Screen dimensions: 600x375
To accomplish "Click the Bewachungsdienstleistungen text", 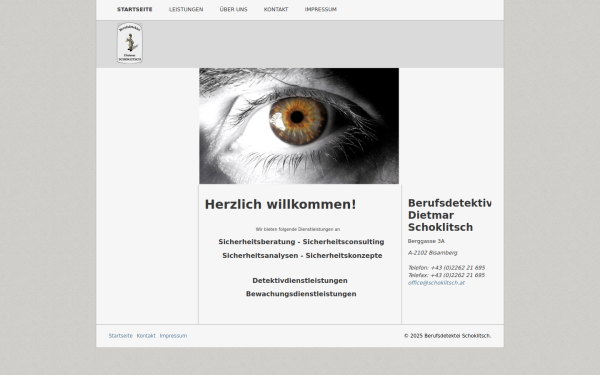I will pyautogui.click(x=301, y=294).
